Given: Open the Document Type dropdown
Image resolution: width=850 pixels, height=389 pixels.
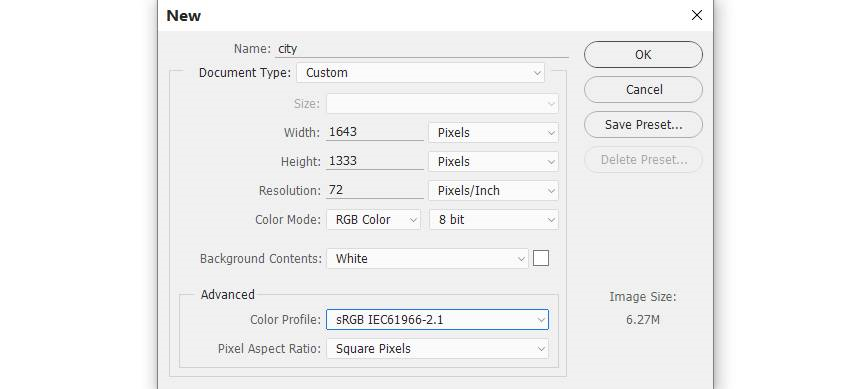Looking at the screenshot, I should coord(420,73).
